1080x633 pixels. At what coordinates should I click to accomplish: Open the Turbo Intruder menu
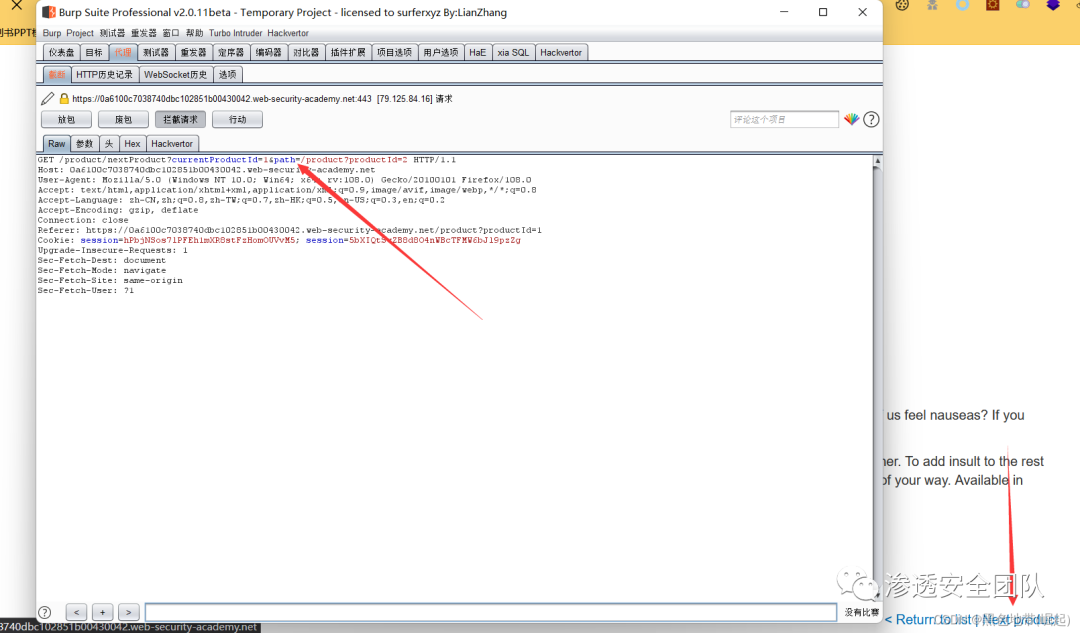[x=236, y=33]
